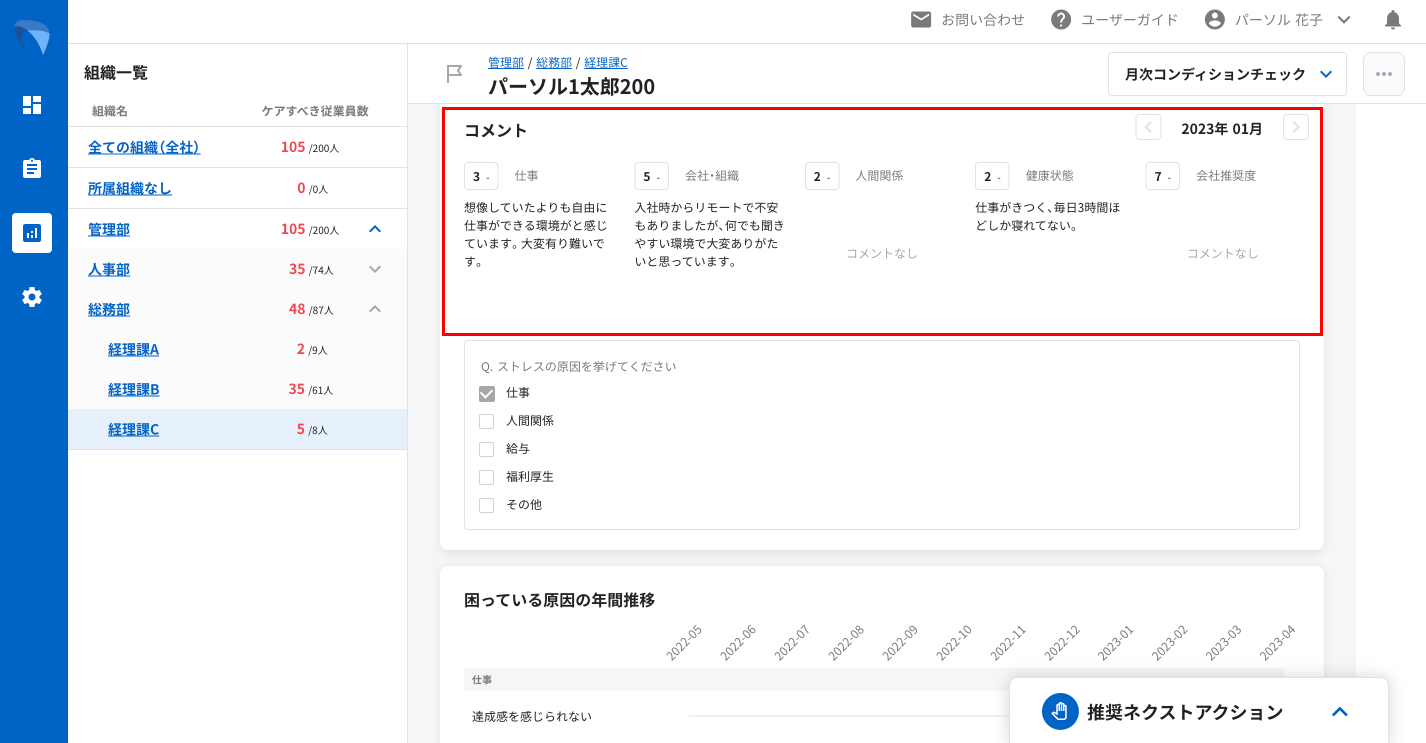Open settings gear in left sidebar
The image size is (1426, 743).
coord(32,297)
